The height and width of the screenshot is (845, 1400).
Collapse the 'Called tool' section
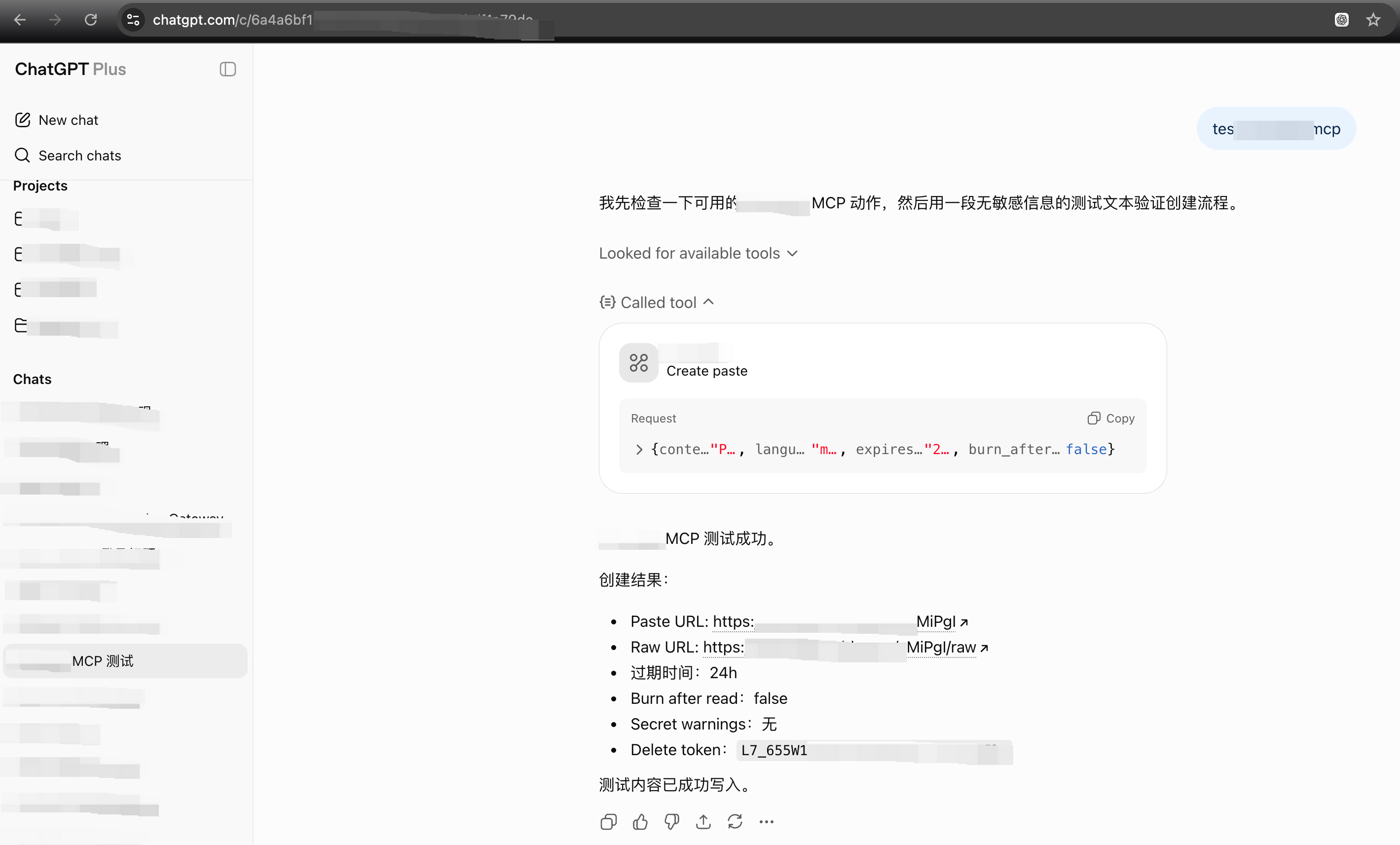658,302
